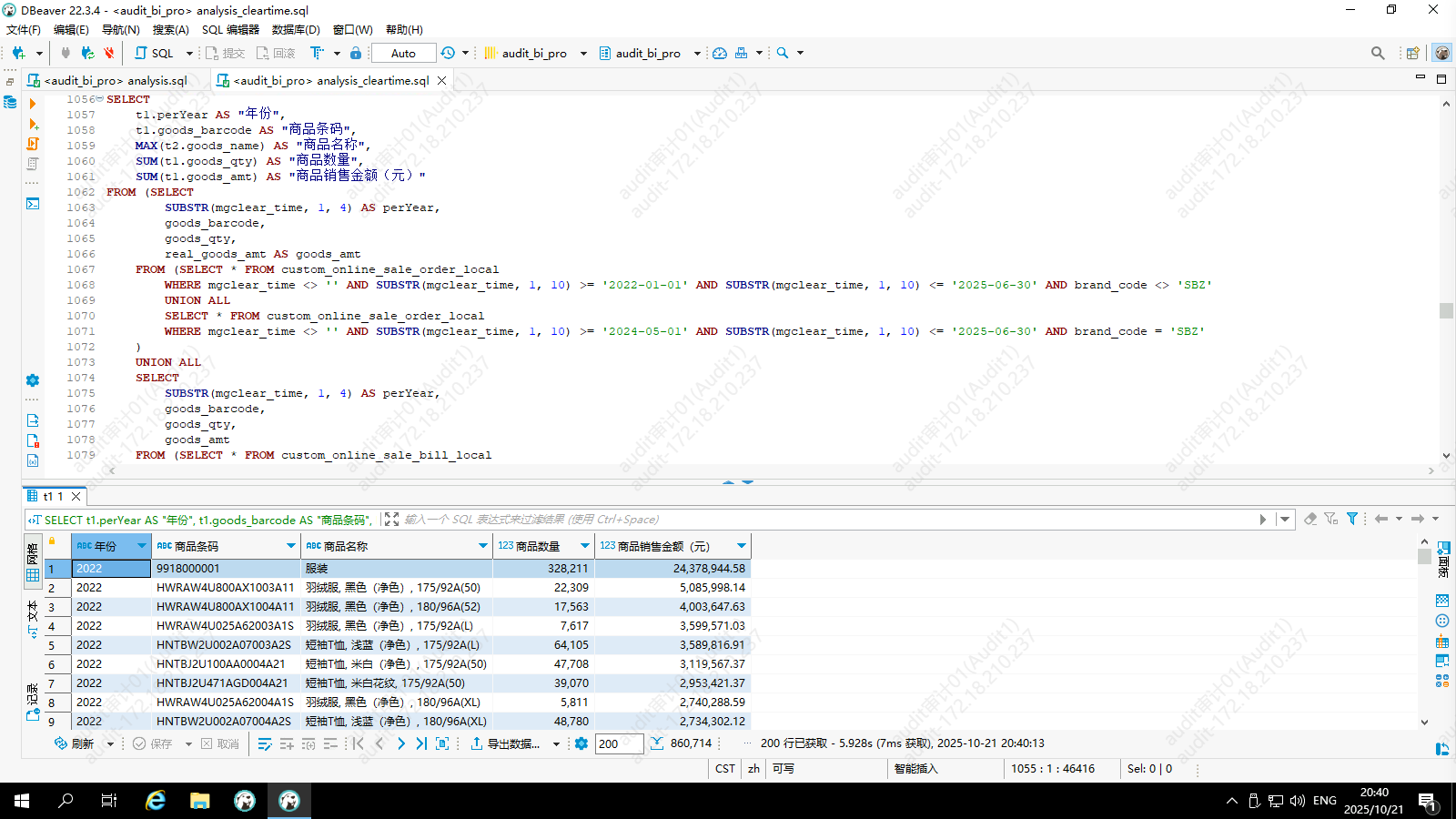
Task: Expand the 导出数据 export options arrow
Action: (556, 744)
